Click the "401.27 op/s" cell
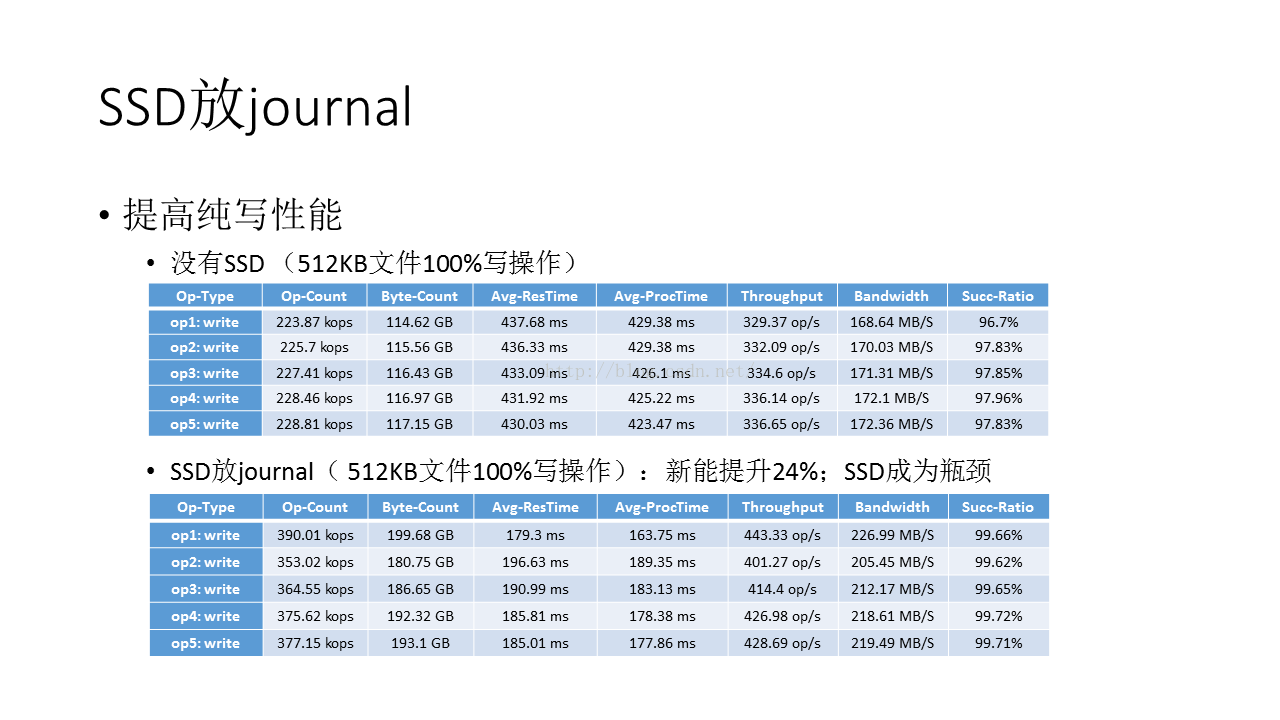Screen dimensions: 1280x720 point(782,562)
